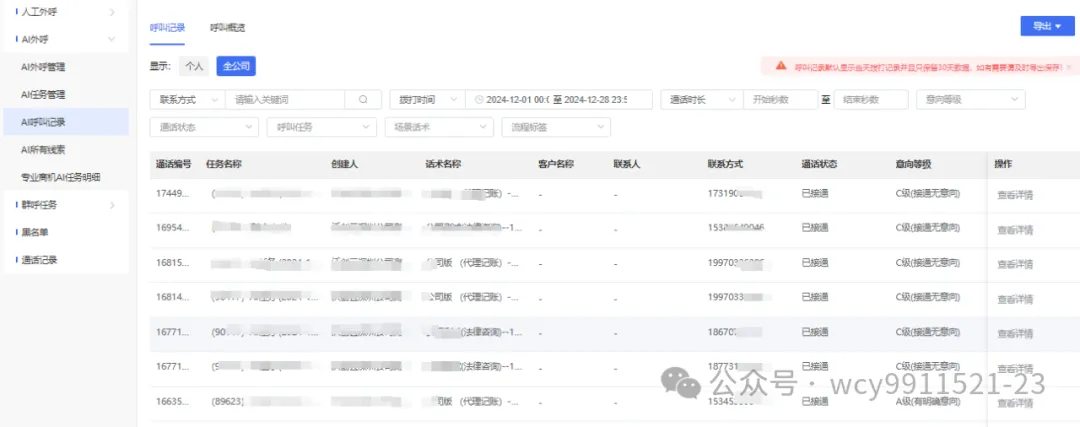1080x427 pixels.
Task: Open AI外呼管理 in sidebar
Action: (x=43, y=67)
